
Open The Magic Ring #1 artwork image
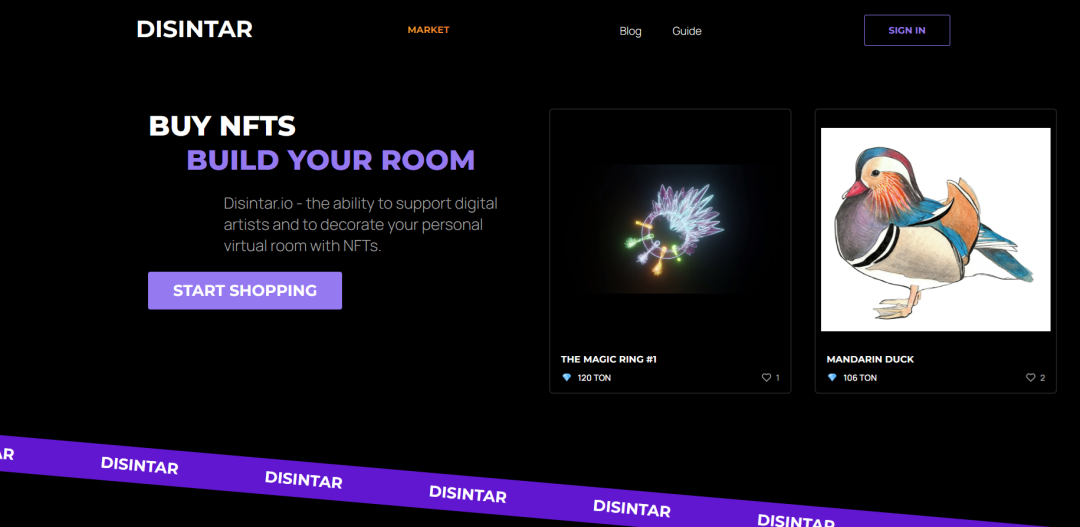670,229
